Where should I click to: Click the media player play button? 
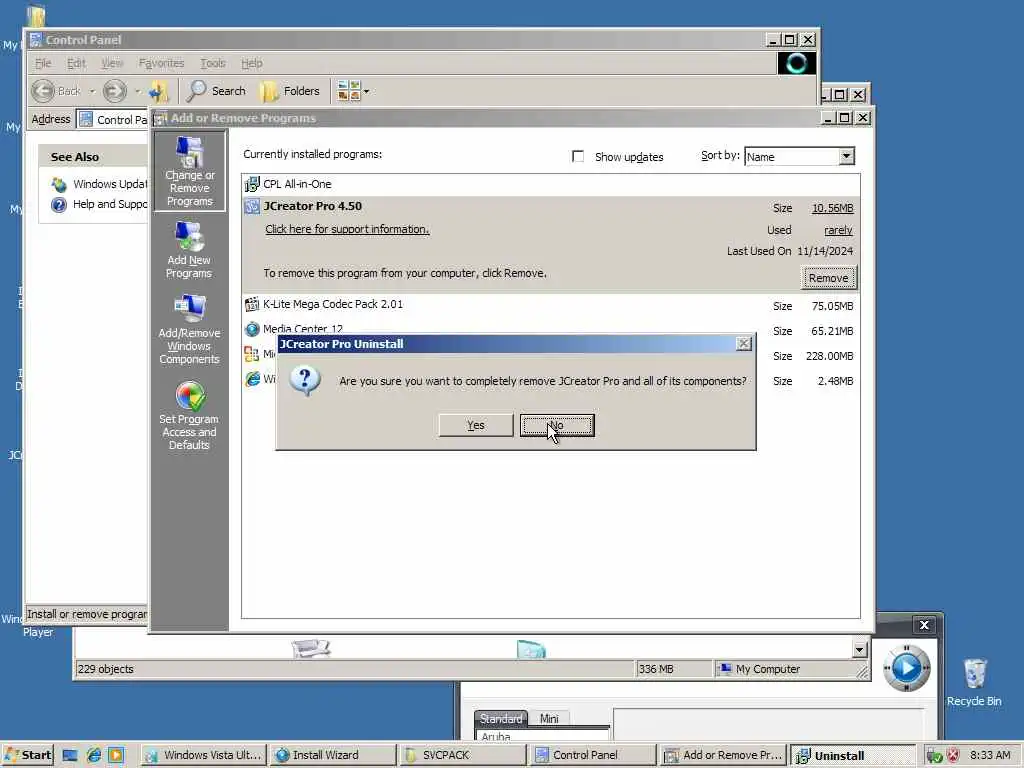pyautogui.click(x=906, y=667)
